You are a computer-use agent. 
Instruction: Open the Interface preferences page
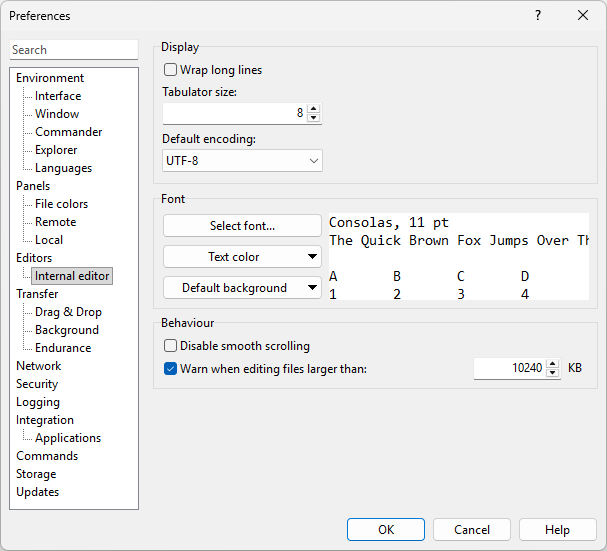58,96
